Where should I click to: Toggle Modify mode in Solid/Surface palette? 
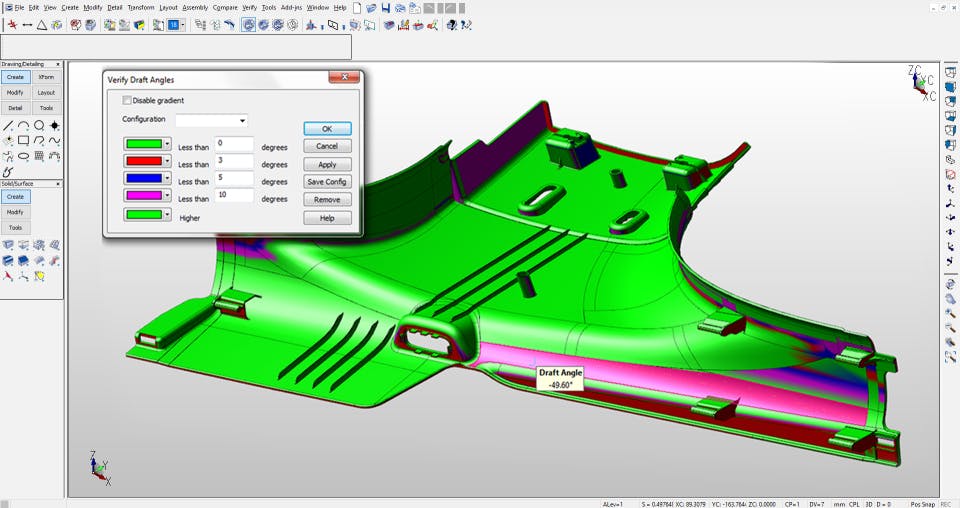click(x=15, y=212)
